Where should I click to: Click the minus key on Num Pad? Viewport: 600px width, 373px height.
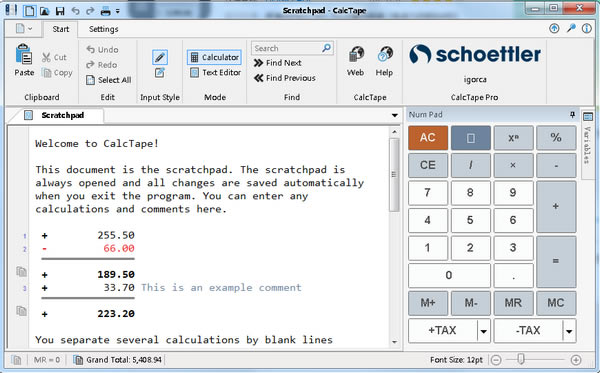point(556,165)
